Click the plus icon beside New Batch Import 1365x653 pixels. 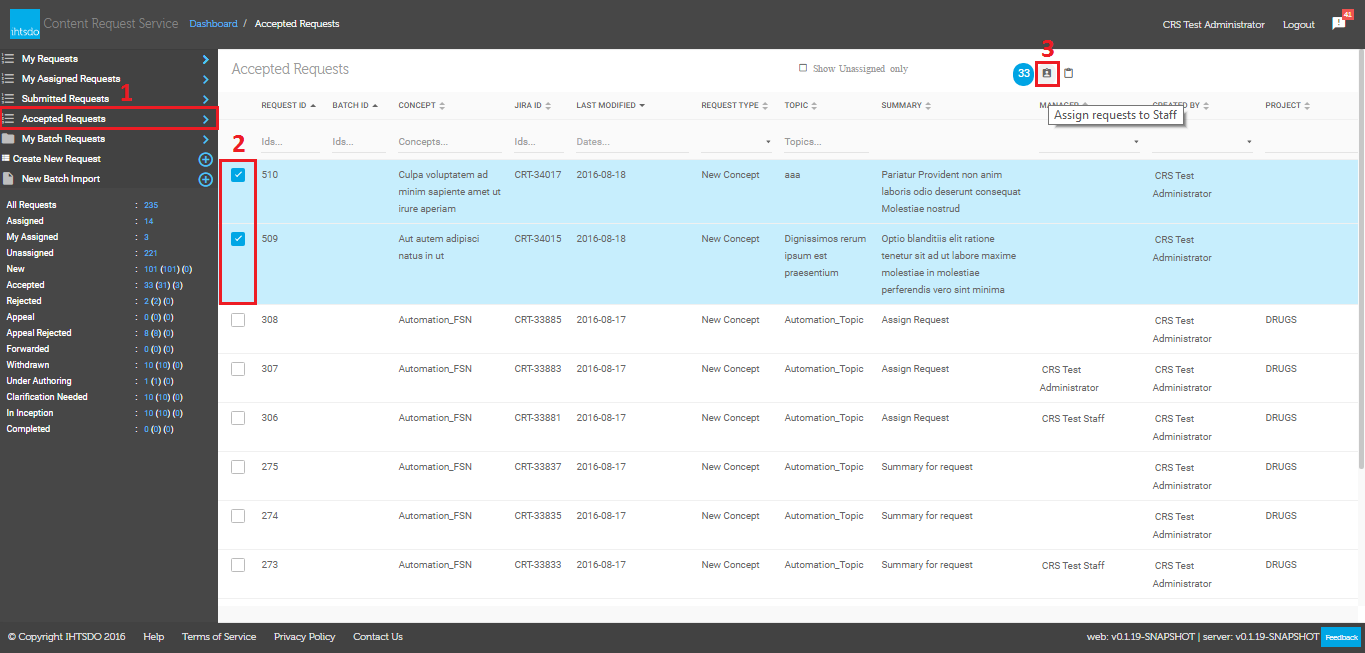[205, 179]
